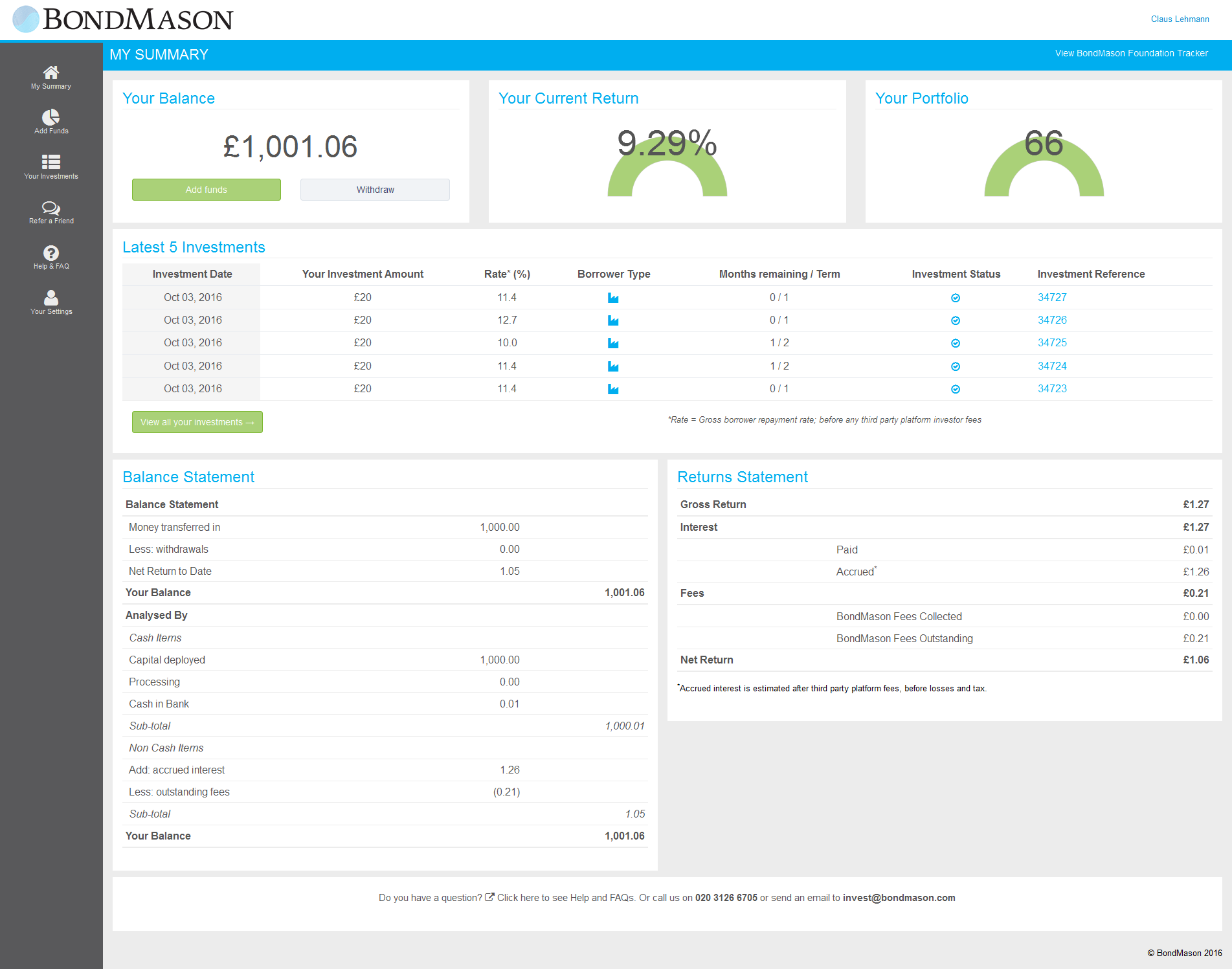Viewport: 1232px width, 969px height.
Task: Click the Money transferred in row
Action: pyautogui.click(x=385, y=527)
